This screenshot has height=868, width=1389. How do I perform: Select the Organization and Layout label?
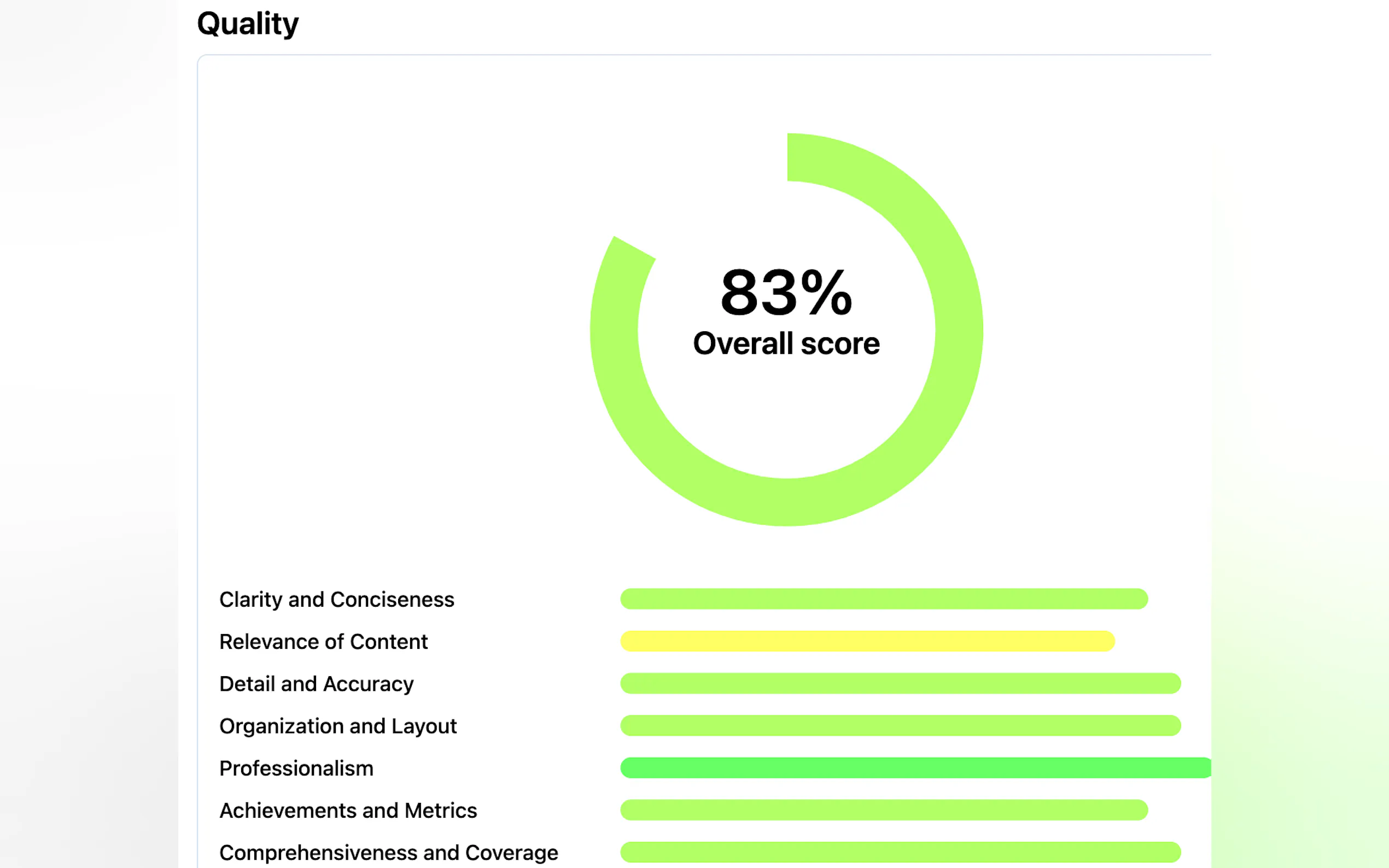pyautogui.click(x=337, y=726)
